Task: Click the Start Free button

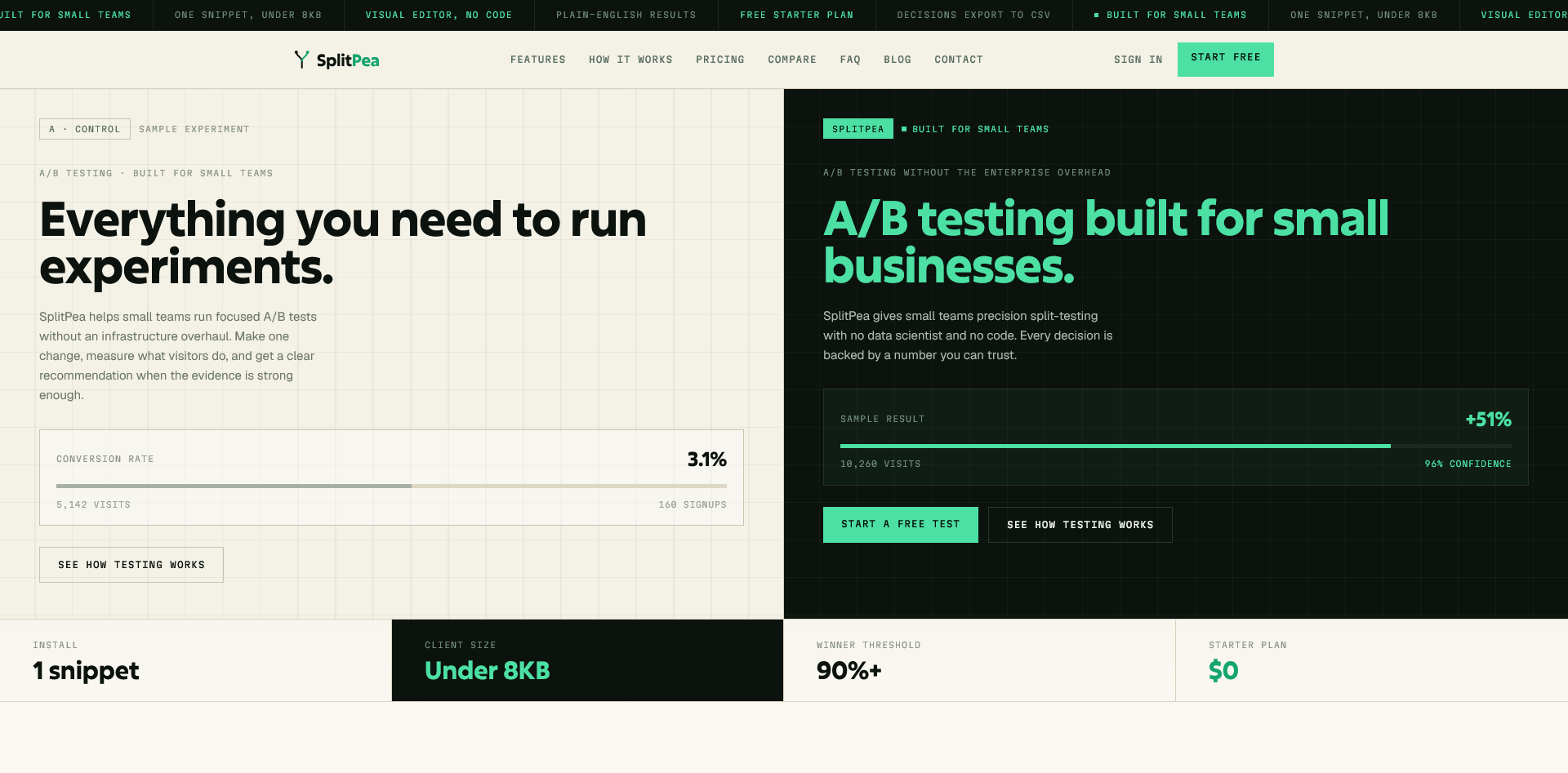Action: (x=1226, y=60)
